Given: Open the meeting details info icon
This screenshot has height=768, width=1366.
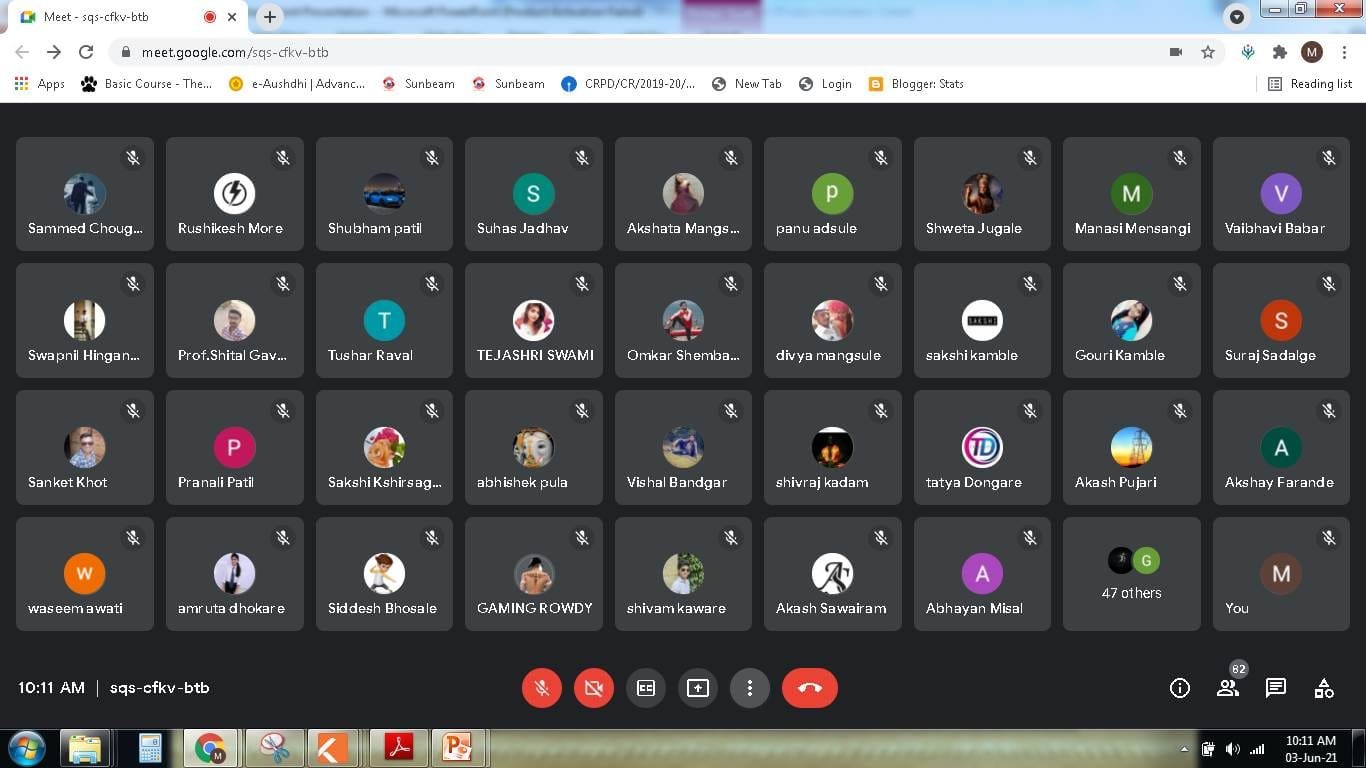Looking at the screenshot, I should (1180, 688).
